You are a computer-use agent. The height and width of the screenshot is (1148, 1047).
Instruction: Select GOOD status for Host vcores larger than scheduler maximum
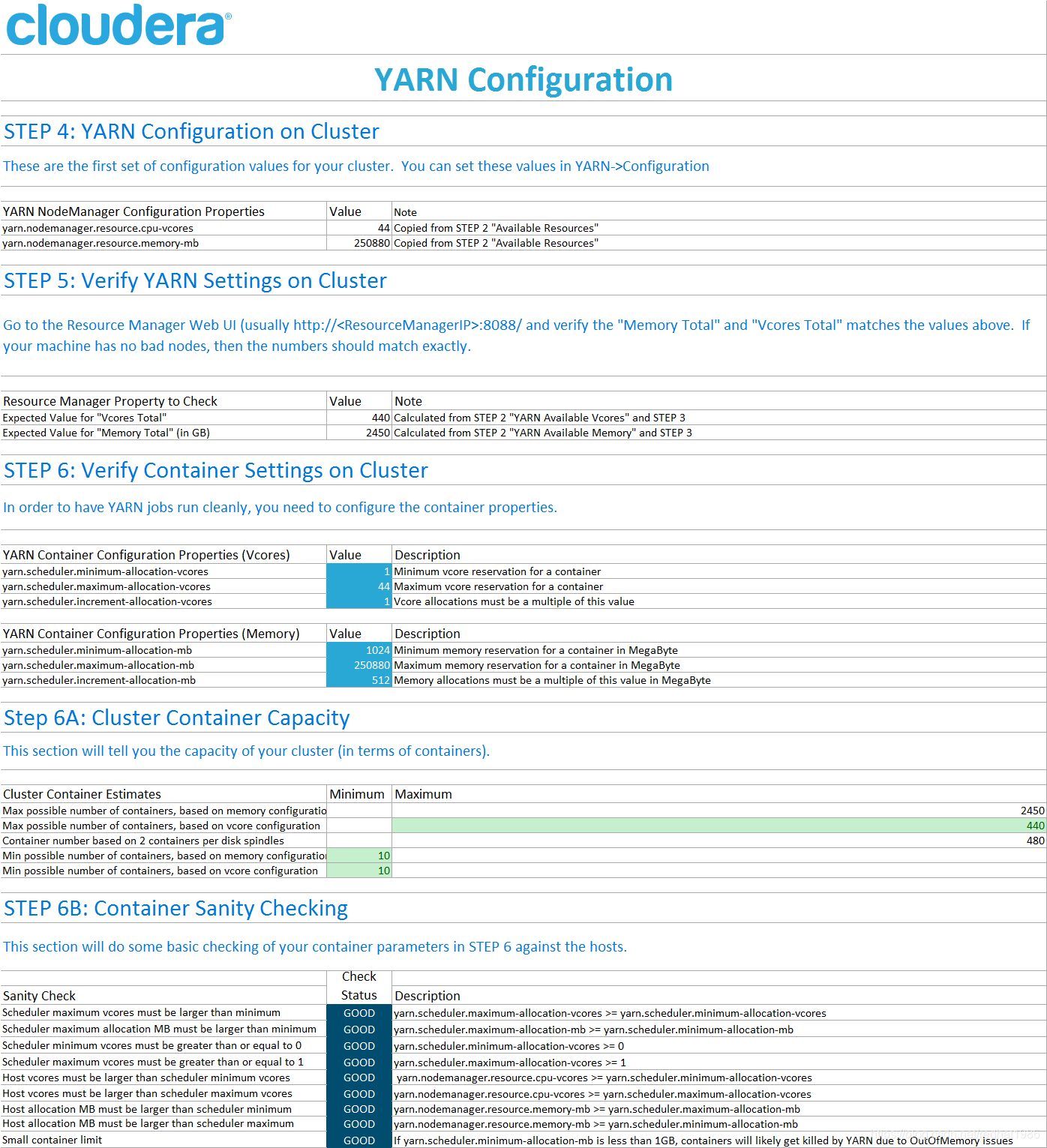[359, 1094]
